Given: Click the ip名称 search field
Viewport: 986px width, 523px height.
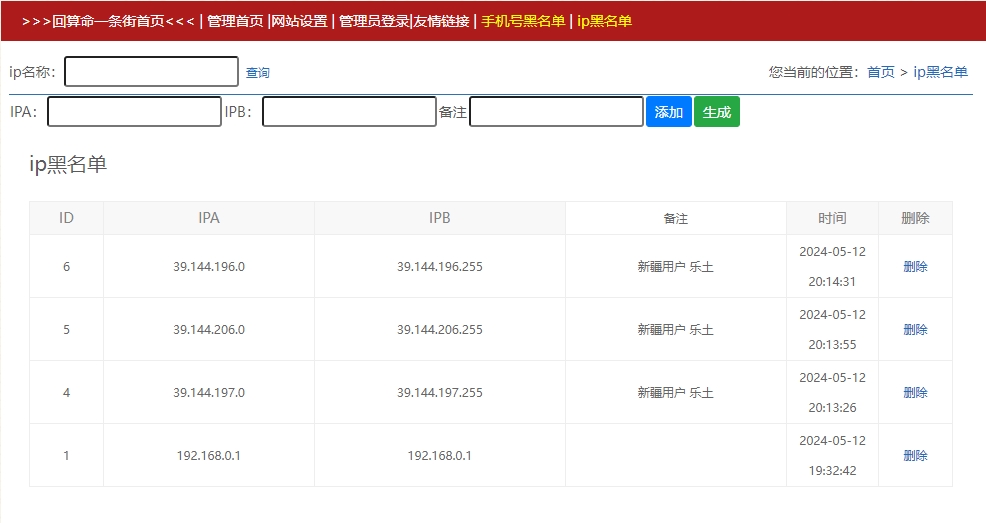Looking at the screenshot, I should [x=151, y=72].
